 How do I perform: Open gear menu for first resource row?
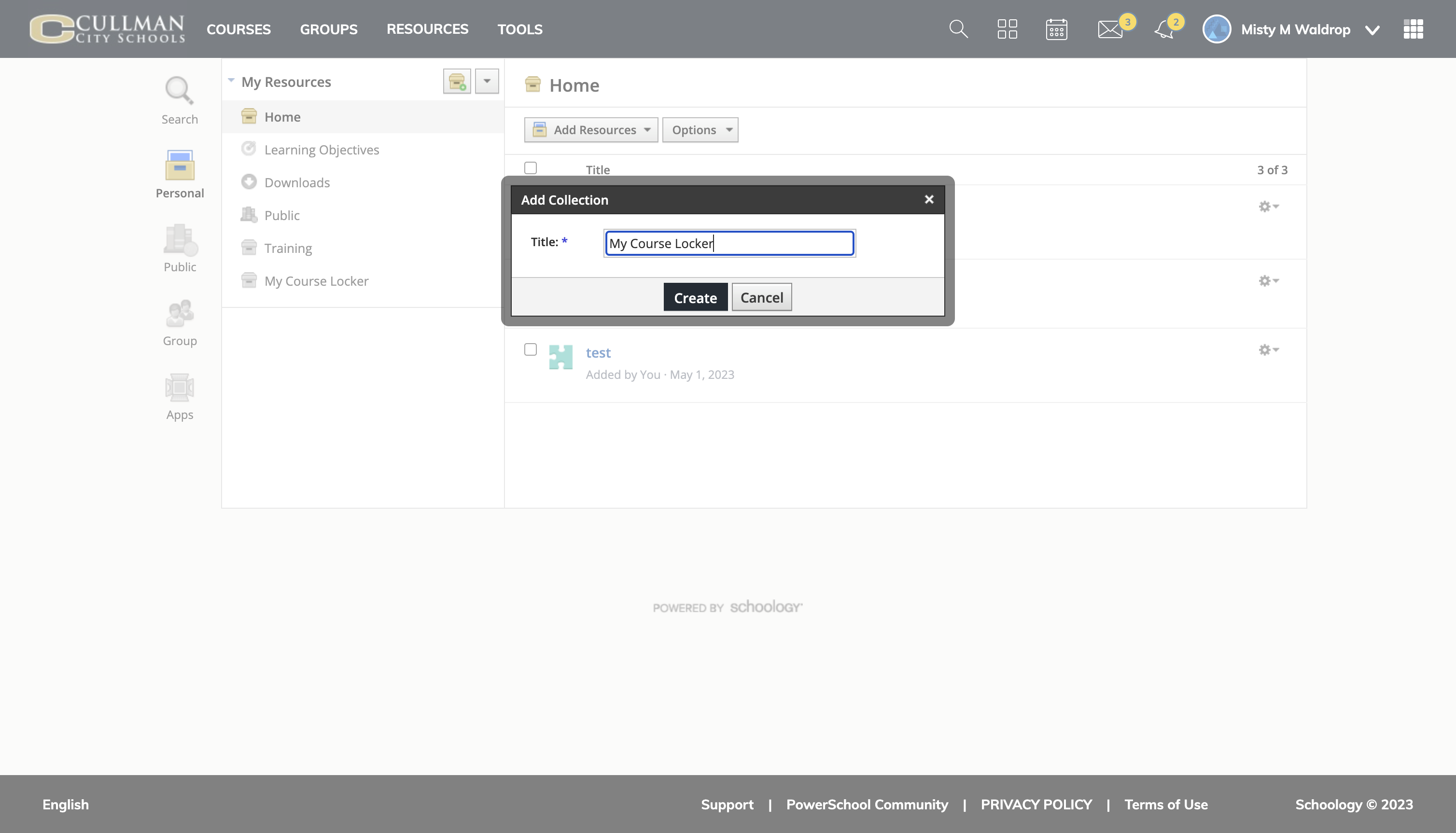[x=1268, y=207]
